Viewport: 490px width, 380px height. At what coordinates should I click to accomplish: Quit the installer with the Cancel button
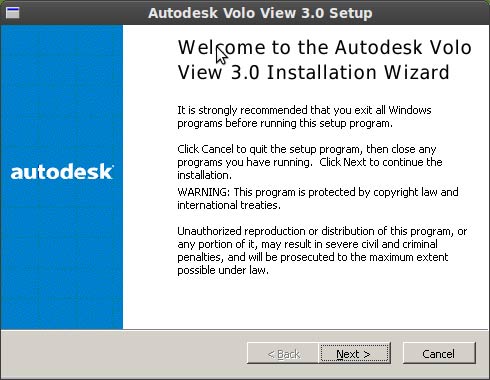(439, 353)
